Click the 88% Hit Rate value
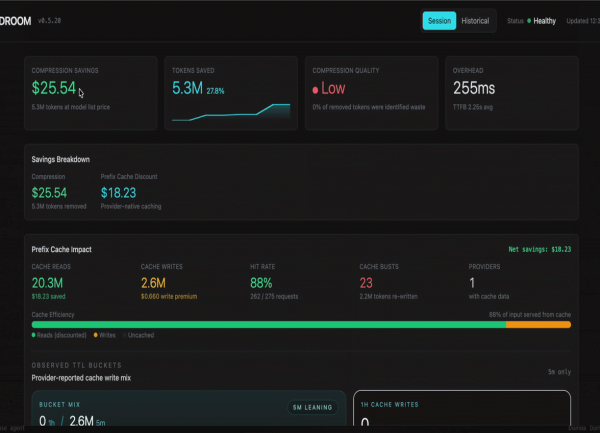 coord(261,283)
